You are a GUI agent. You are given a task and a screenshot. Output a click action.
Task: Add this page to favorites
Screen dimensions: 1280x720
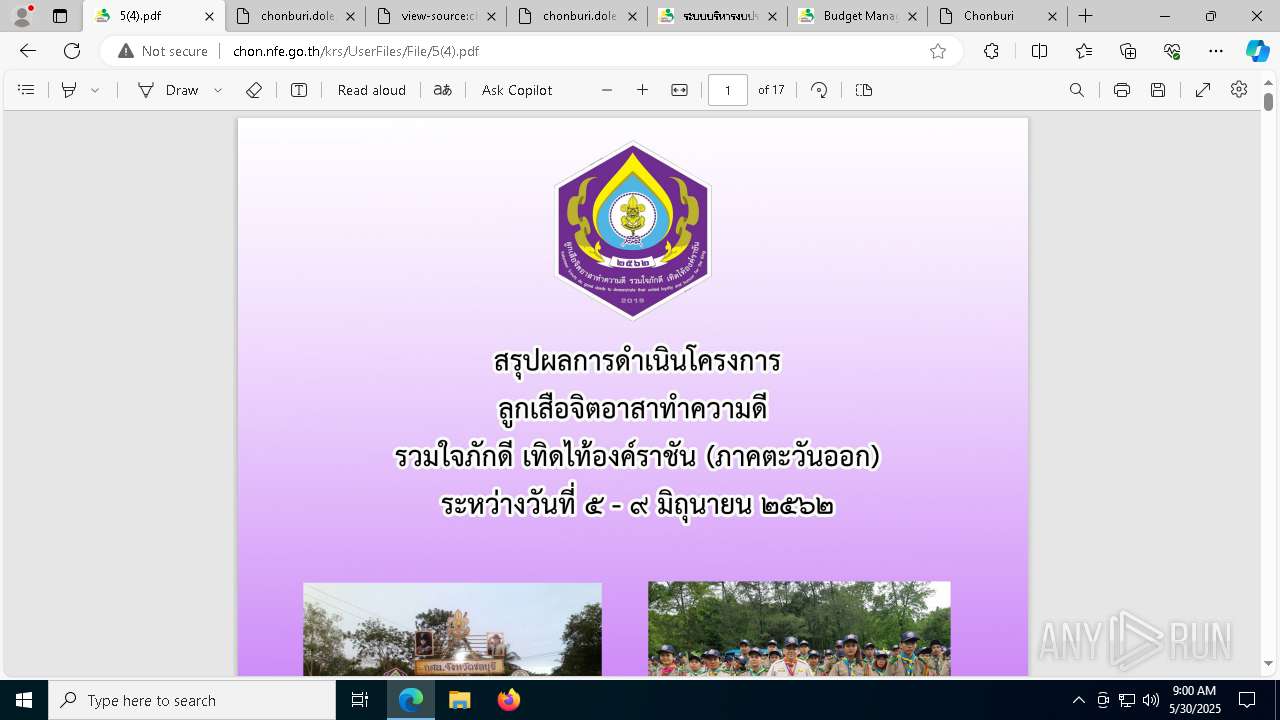tap(938, 51)
